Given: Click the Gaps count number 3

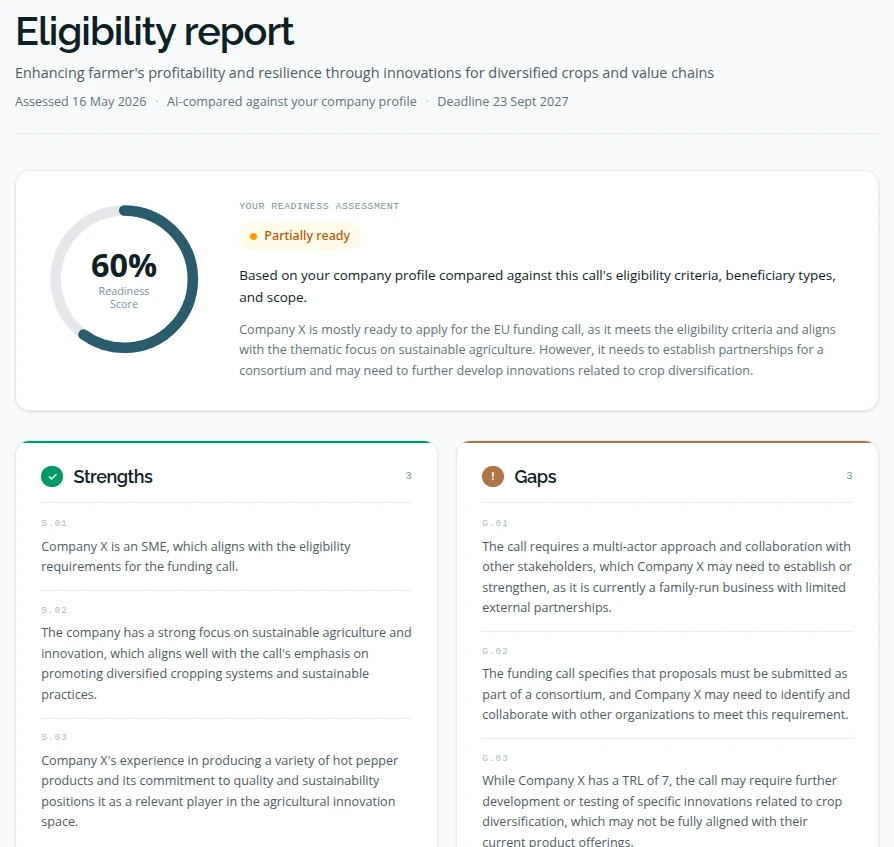Looking at the screenshot, I should pos(849,475).
